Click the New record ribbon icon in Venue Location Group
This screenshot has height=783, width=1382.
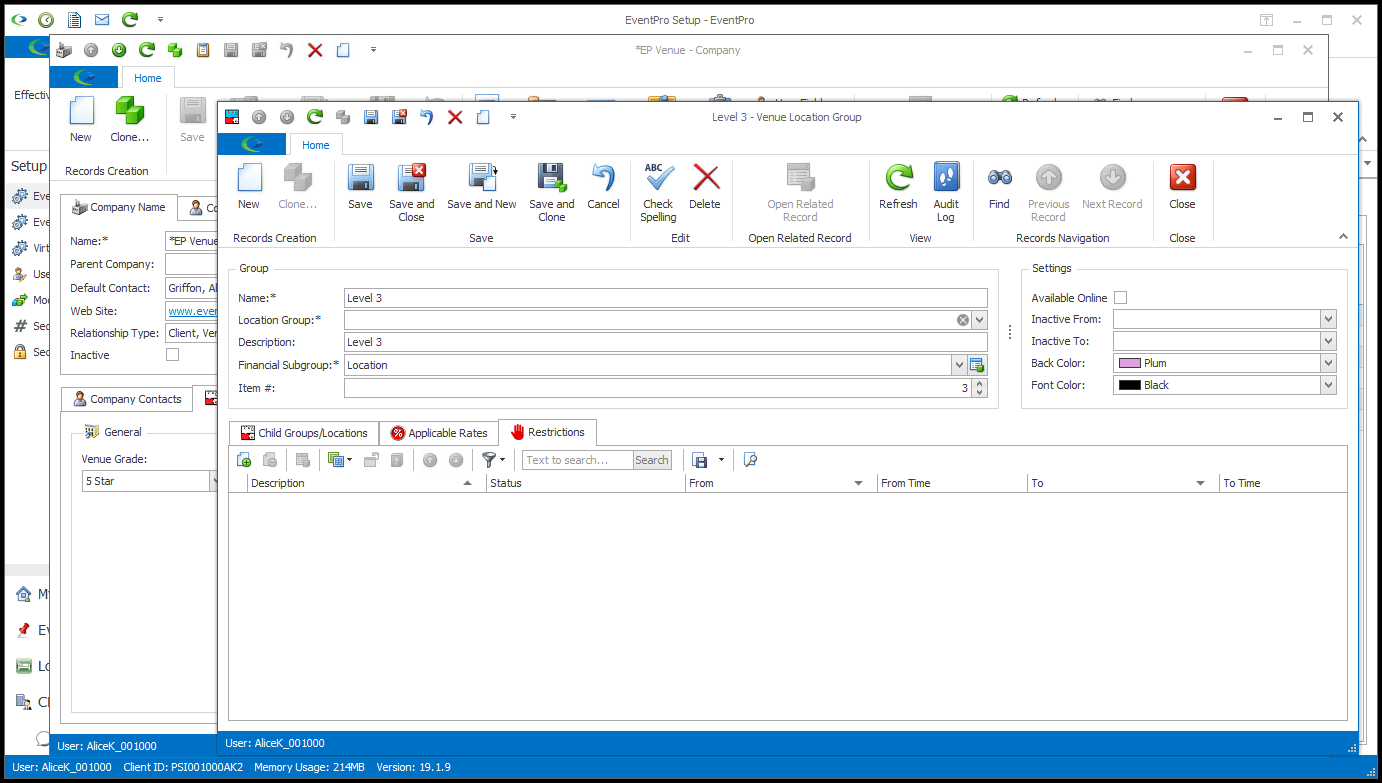(x=248, y=178)
